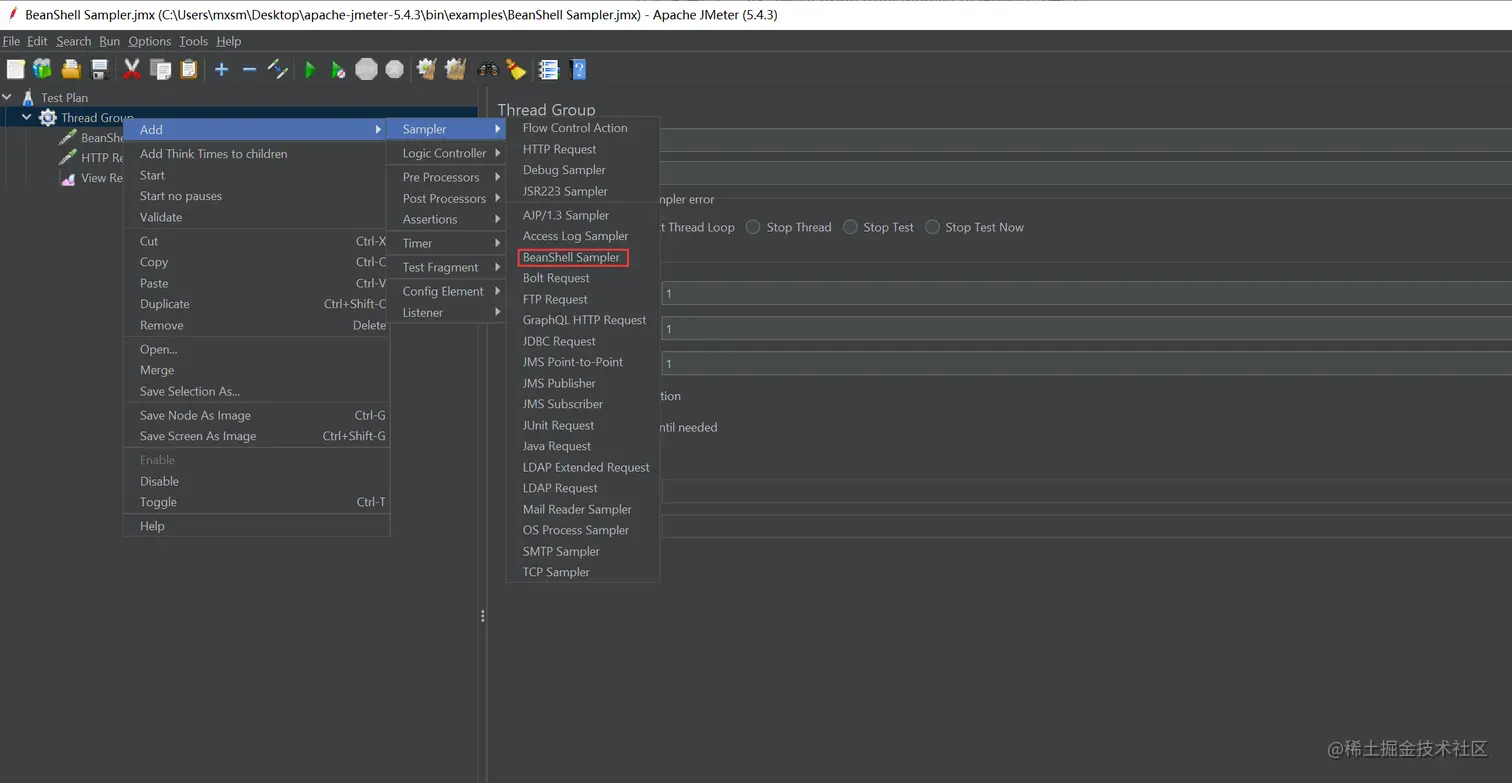Save the test plan with floppy icon
The image size is (1512, 783).
(99, 69)
